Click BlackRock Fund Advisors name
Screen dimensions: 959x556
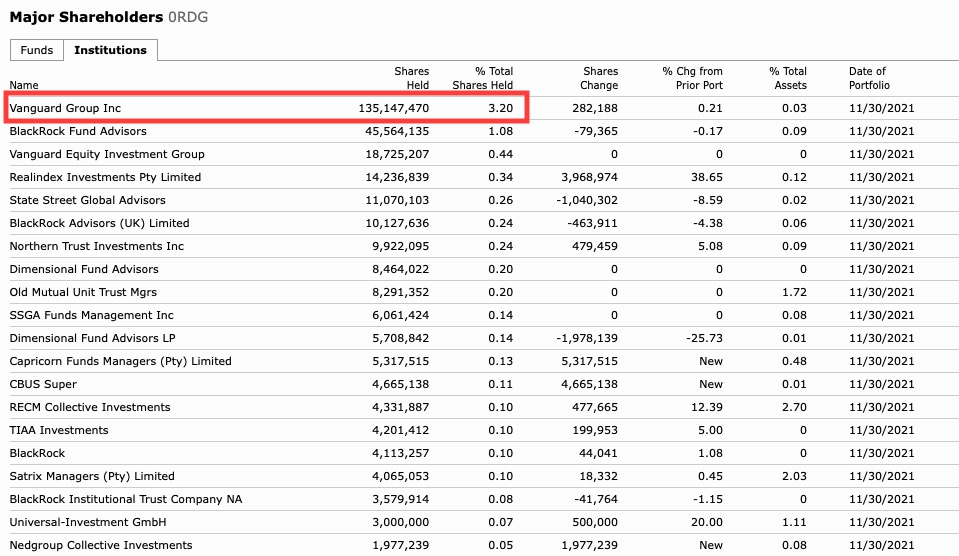click(78, 132)
